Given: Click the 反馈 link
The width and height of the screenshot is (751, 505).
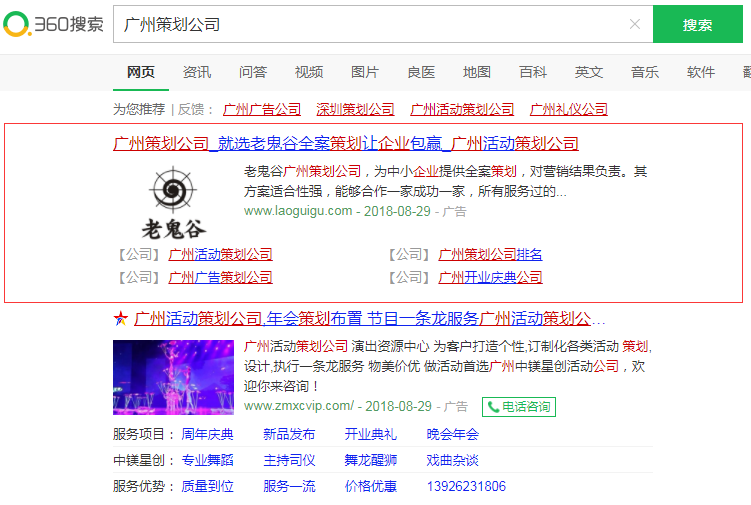Looking at the screenshot, I should pos(191,109).
